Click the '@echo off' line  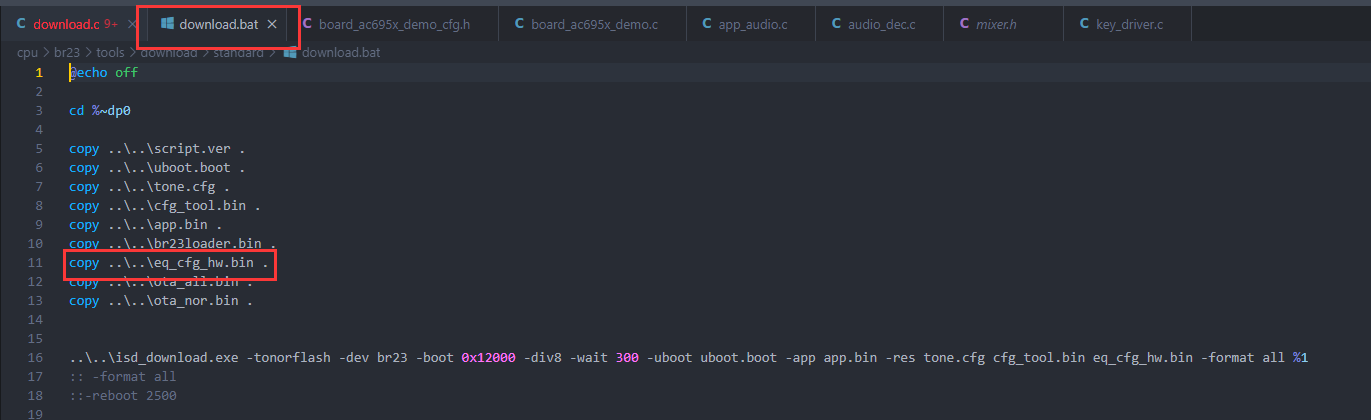(x=103, y=73)
